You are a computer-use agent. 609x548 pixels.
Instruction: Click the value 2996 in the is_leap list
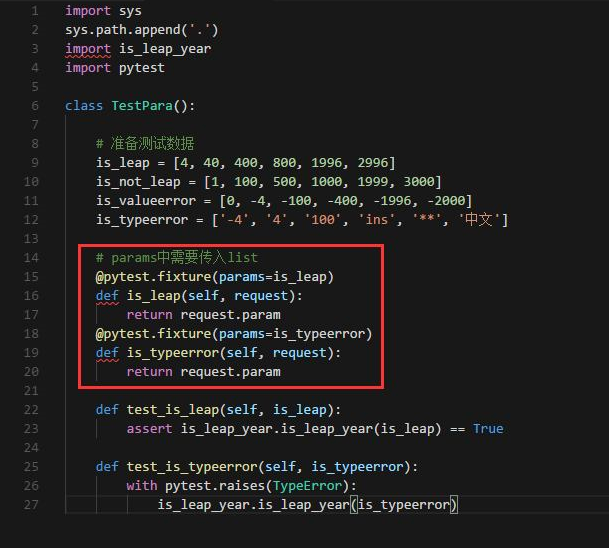pyautogui.click(x=373, y=163)
